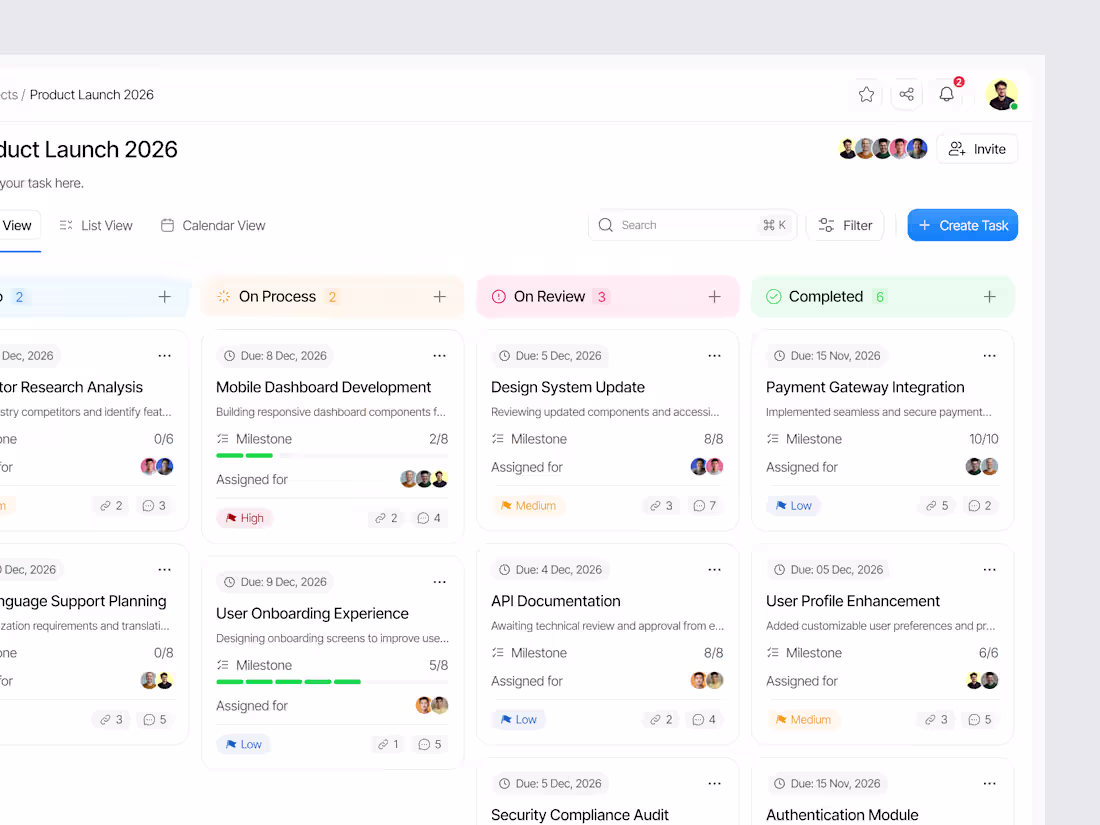Click the Invite button

point(977,149)
